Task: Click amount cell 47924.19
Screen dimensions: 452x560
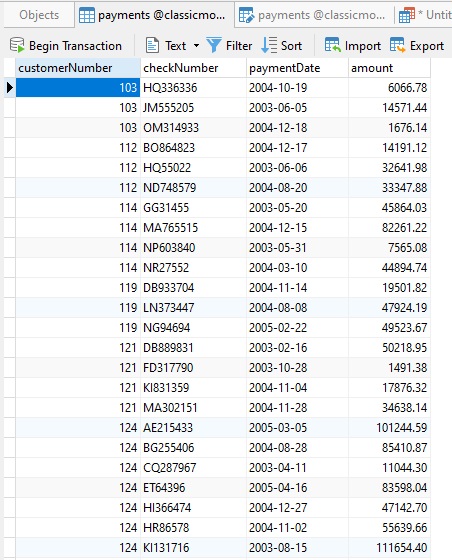Action: coord(389,308)
